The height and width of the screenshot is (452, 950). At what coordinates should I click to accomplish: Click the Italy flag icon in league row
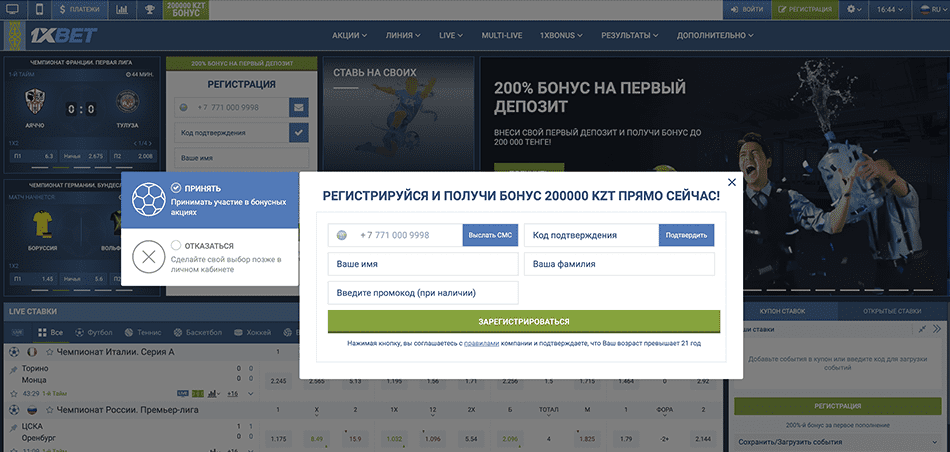(x=32, y=351)
